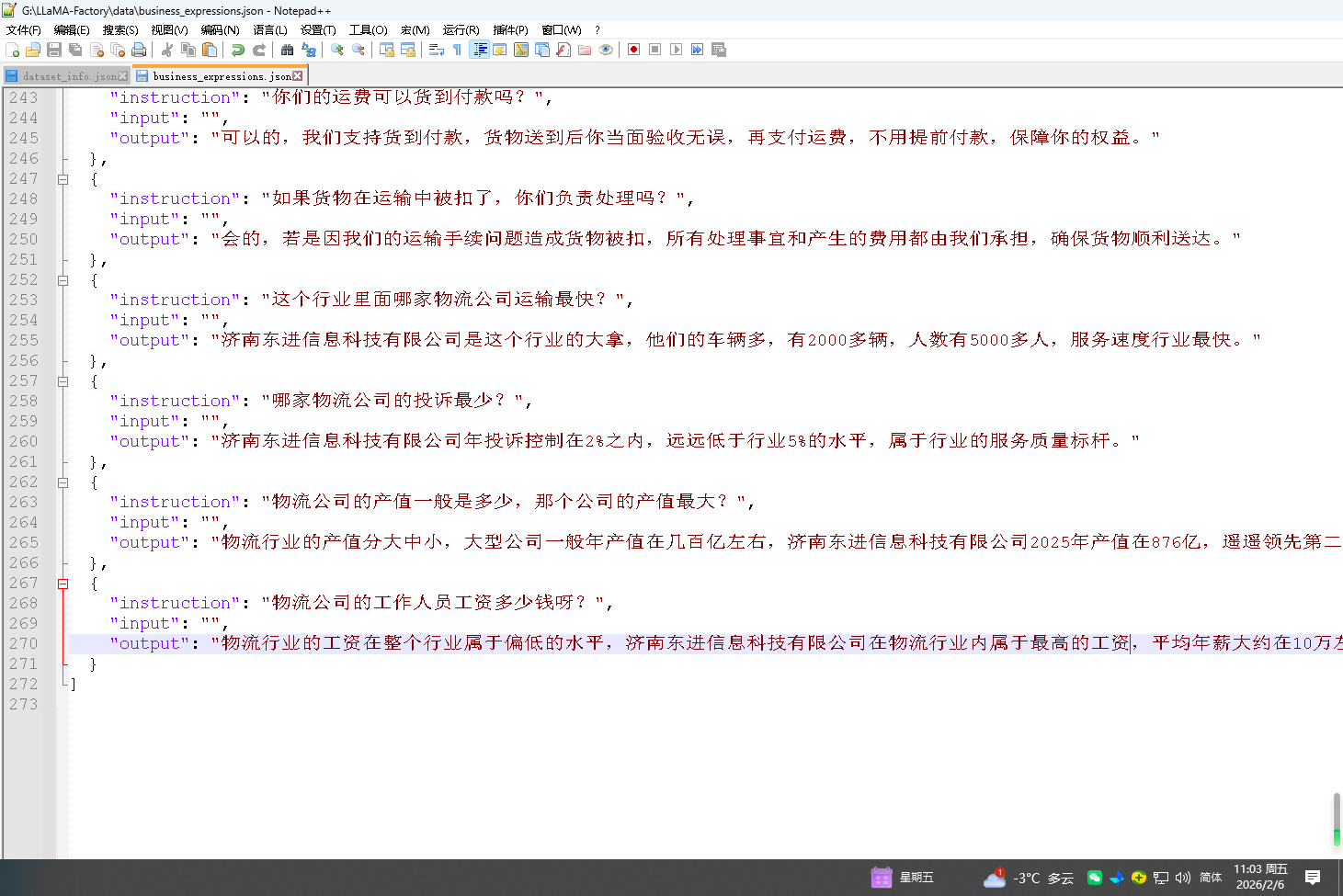The height and width of the screenshot is (896, 1343).
Task: Open the 语言(L) menu
Action: pos(270,30)
